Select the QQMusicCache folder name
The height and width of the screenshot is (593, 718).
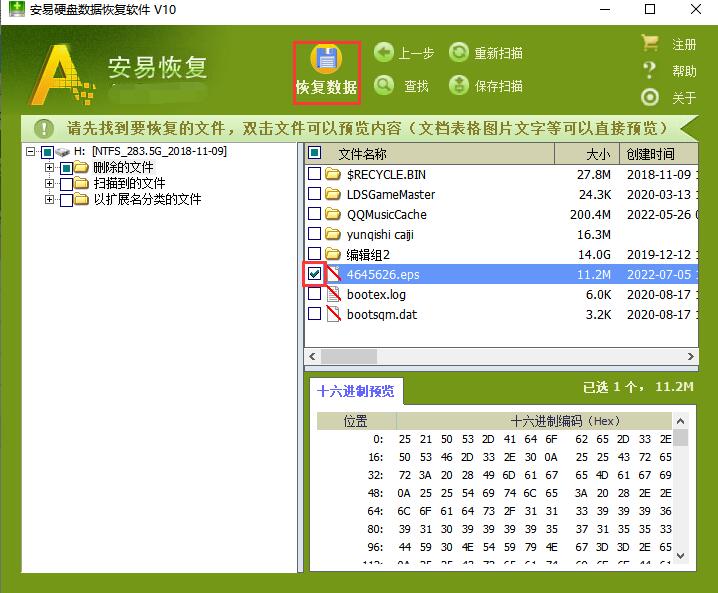pyautogui.click(x=386, y=214)
